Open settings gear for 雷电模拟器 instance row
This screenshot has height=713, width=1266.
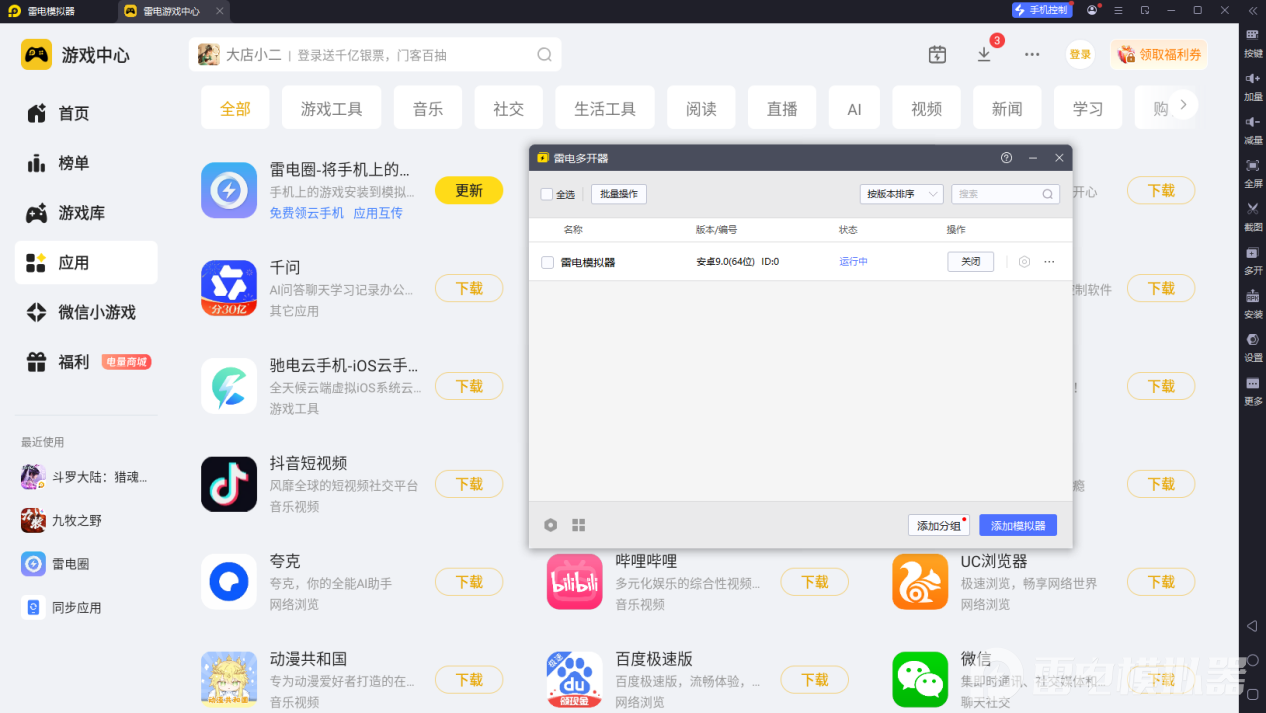point(1024,262)
